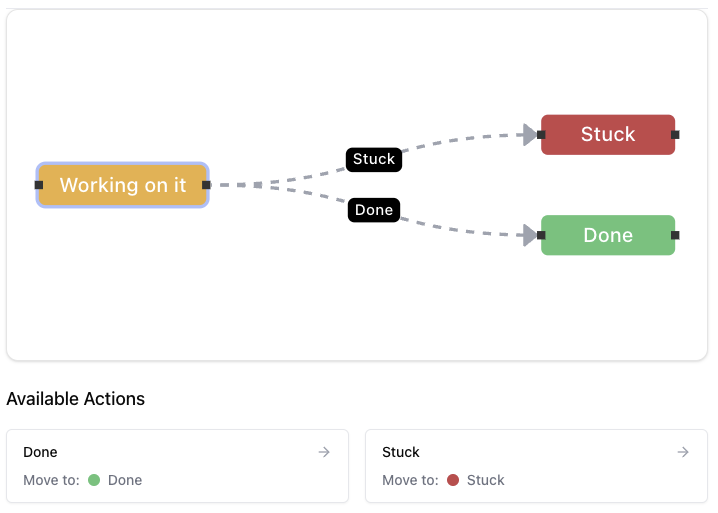Screen dimensions: 718x513
Task: Click left connector handle of red Stuck node
Action: point(541,134)
